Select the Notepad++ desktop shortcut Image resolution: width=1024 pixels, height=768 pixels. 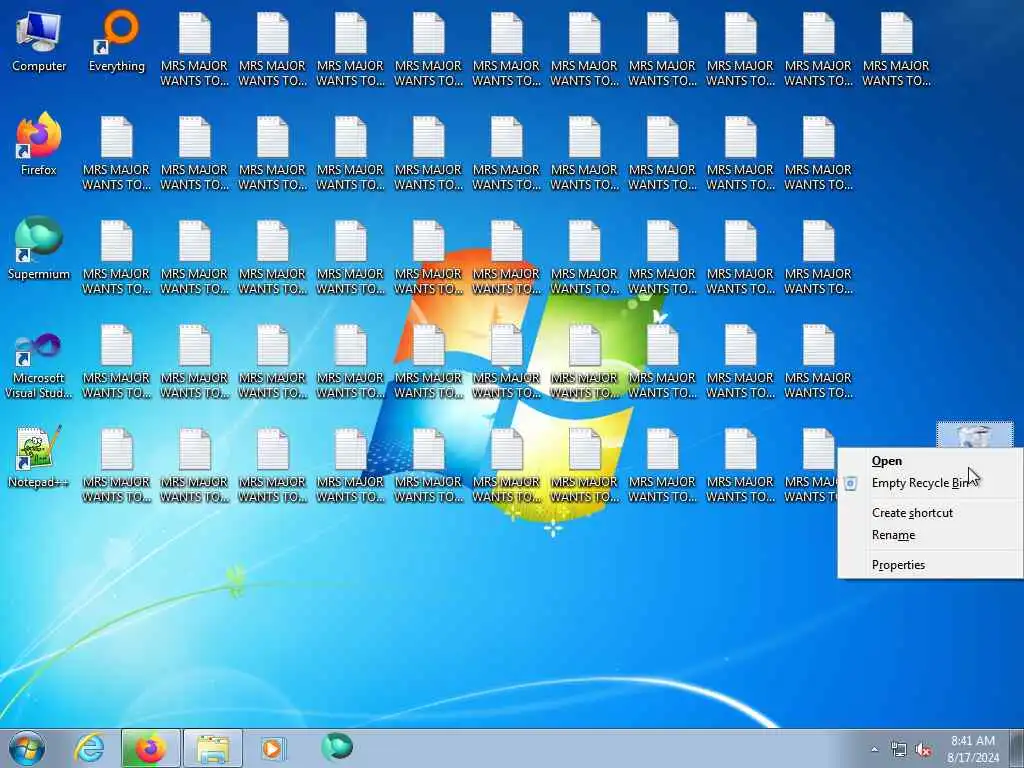[39, 457]
